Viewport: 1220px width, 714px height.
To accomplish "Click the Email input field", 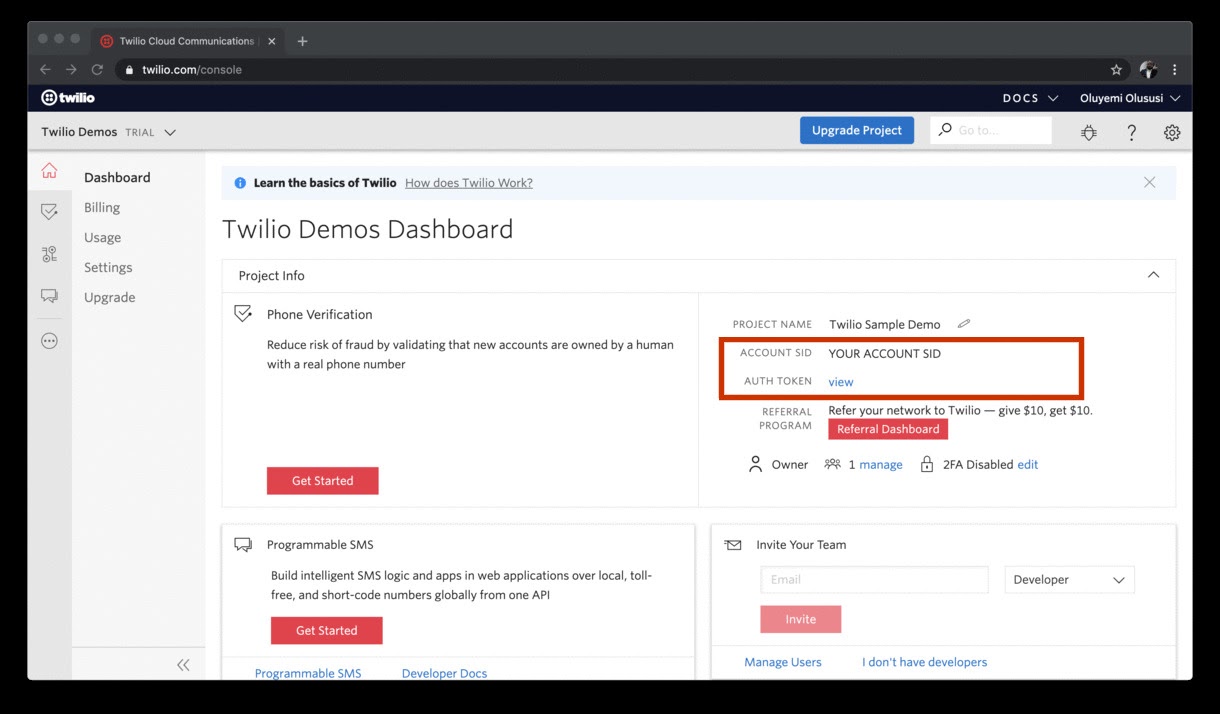I will 874,580.
